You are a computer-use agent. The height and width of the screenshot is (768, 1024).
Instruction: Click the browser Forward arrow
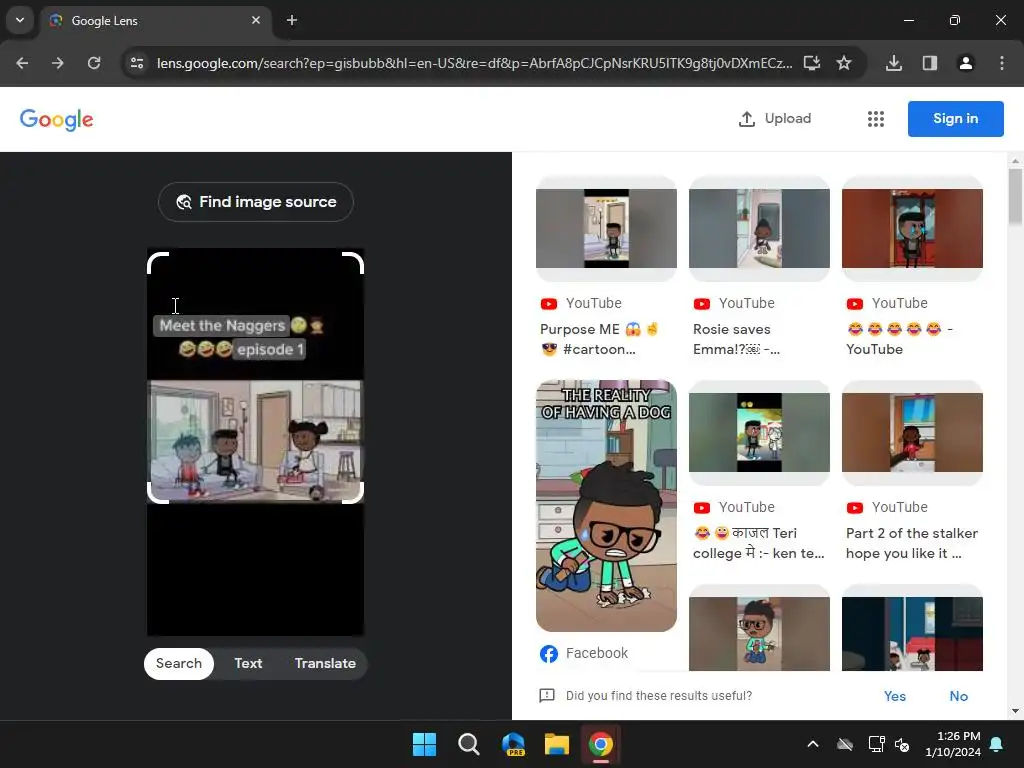tap(58, 63)
